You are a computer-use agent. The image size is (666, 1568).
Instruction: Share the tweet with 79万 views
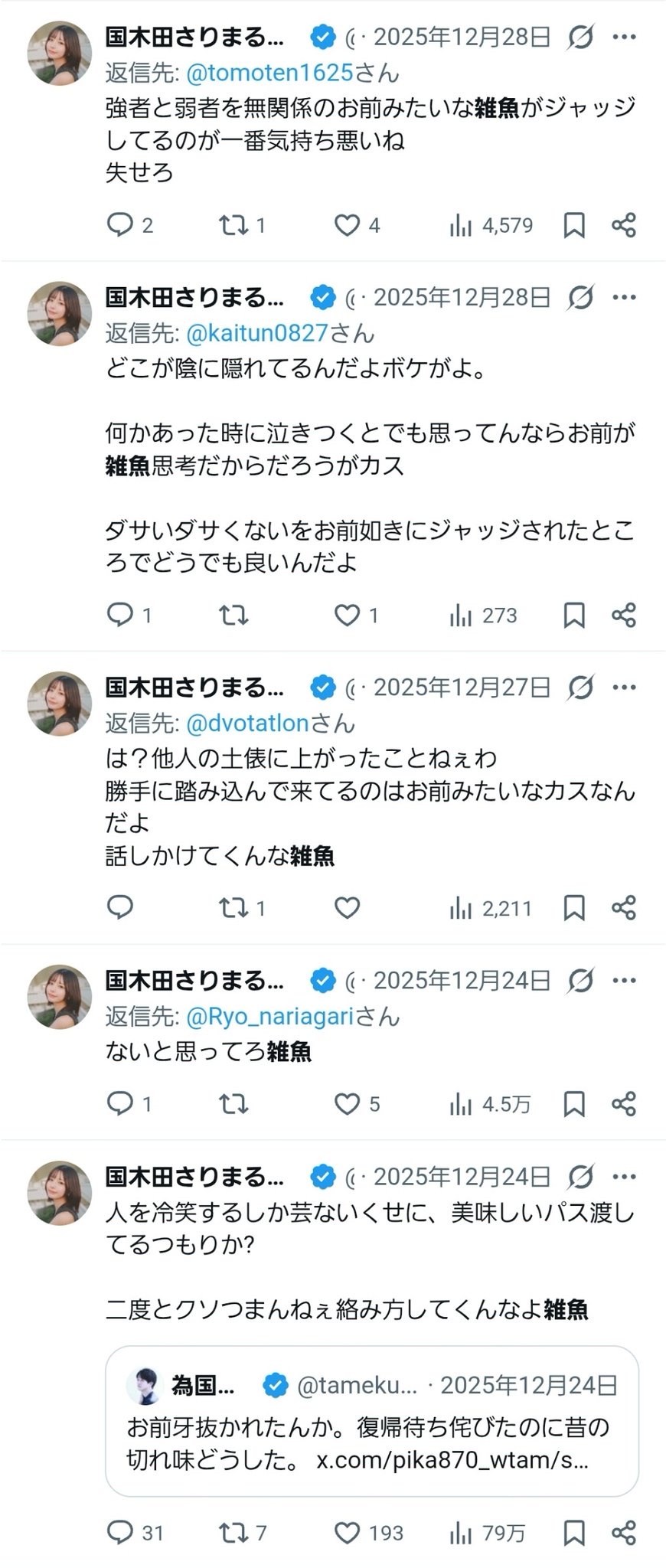point(624,1533)
